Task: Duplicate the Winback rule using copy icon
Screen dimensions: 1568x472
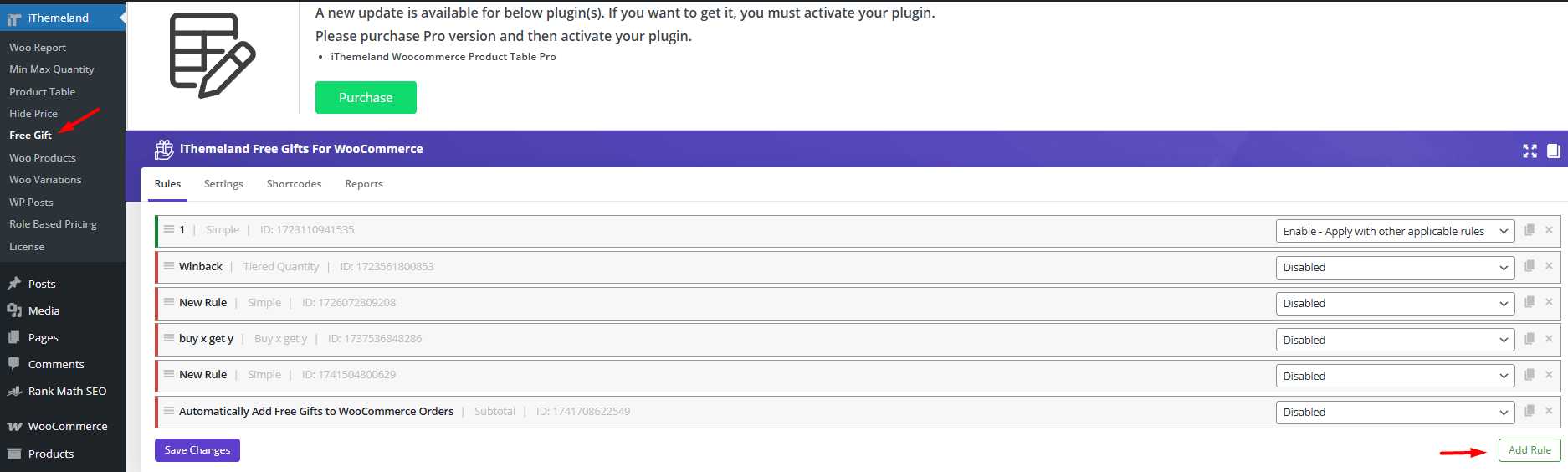Action: pyautogui.click(x=1529, y=266)
